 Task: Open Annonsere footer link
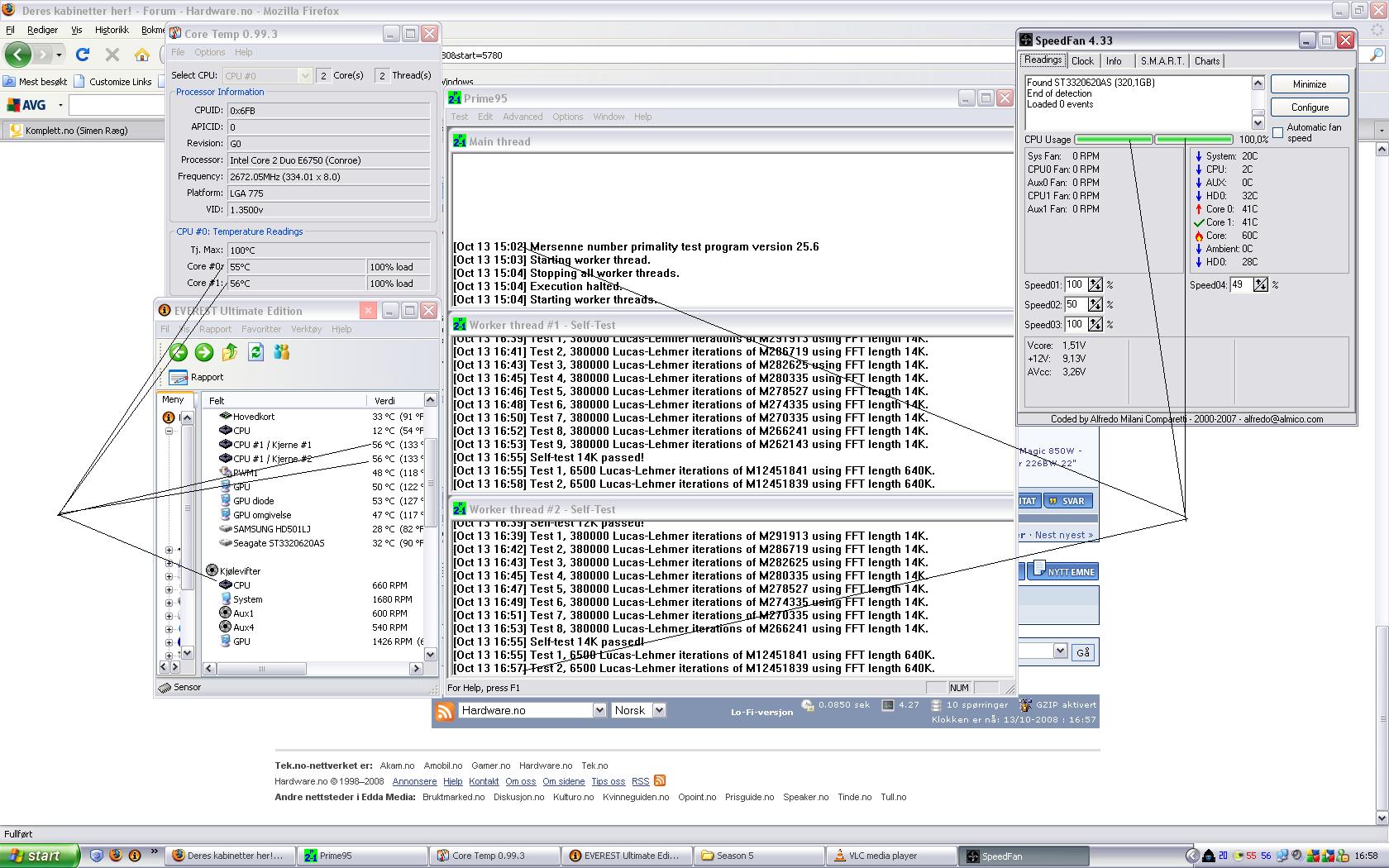(414, 781)
